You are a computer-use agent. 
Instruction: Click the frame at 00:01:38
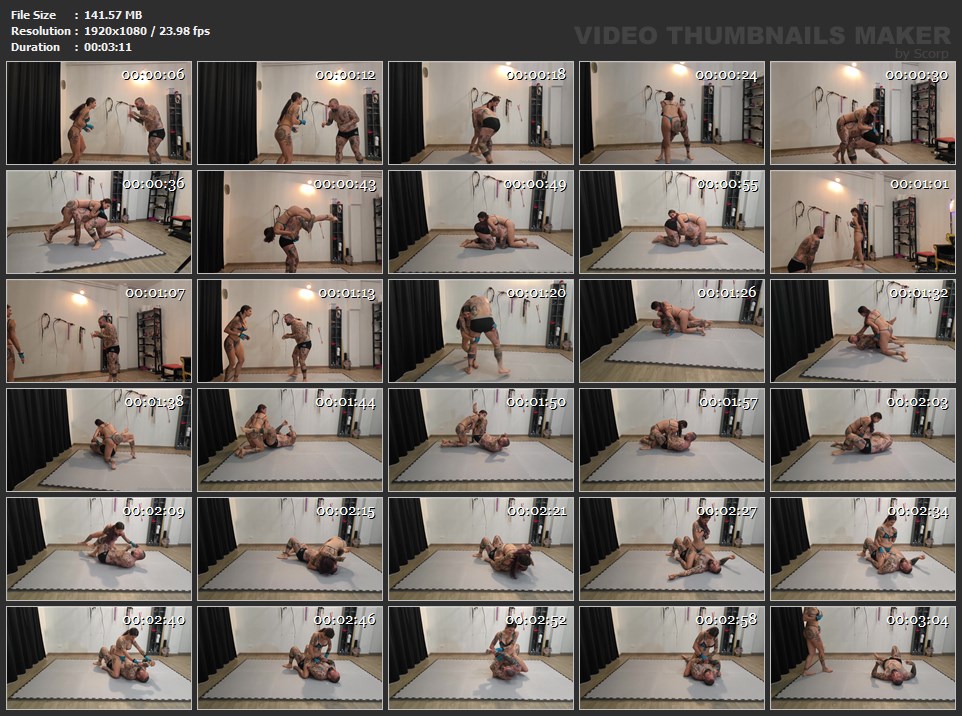pos(99,440)
